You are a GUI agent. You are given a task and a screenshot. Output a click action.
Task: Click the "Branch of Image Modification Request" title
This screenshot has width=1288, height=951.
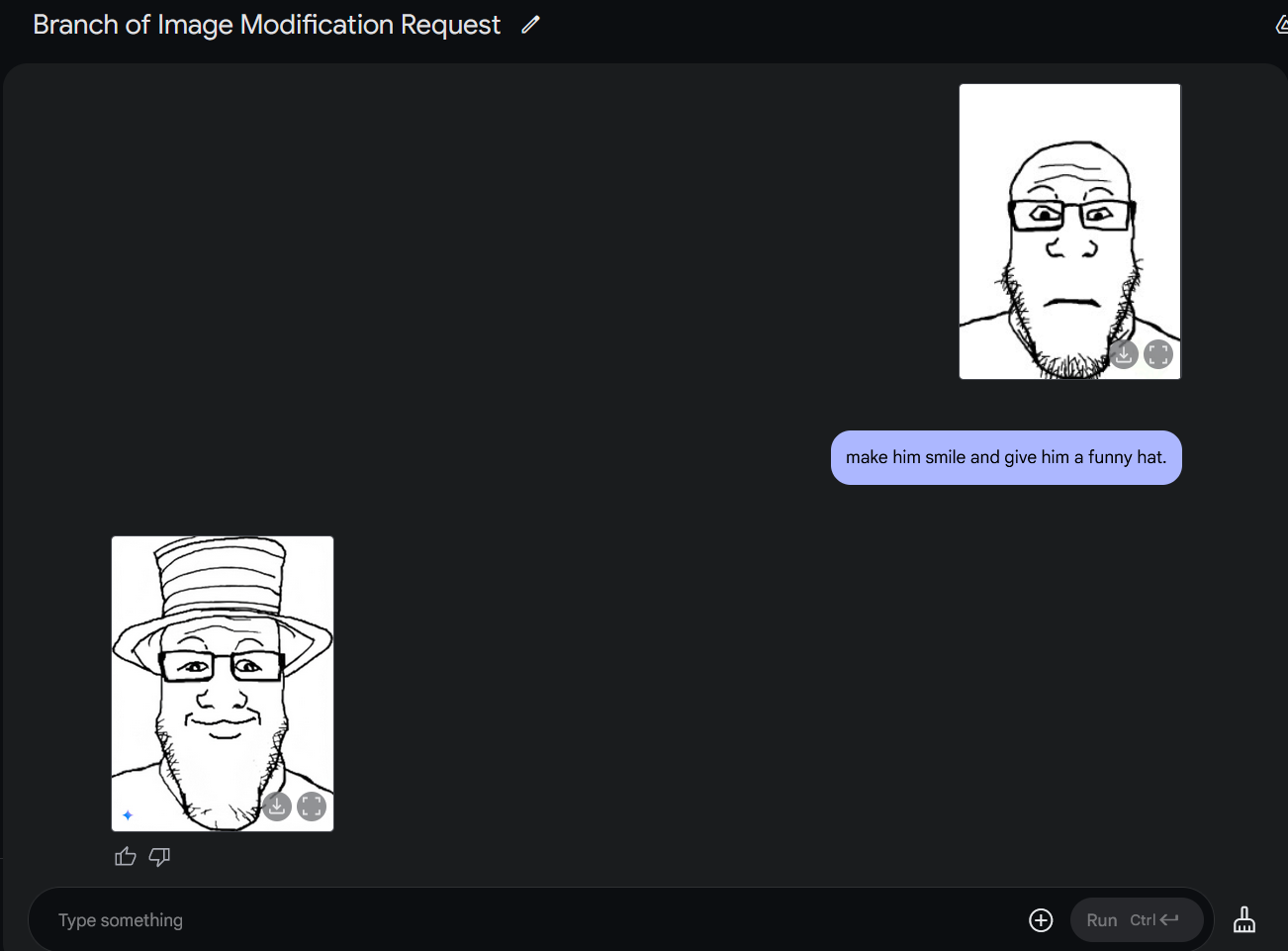(x=267, y=25)
